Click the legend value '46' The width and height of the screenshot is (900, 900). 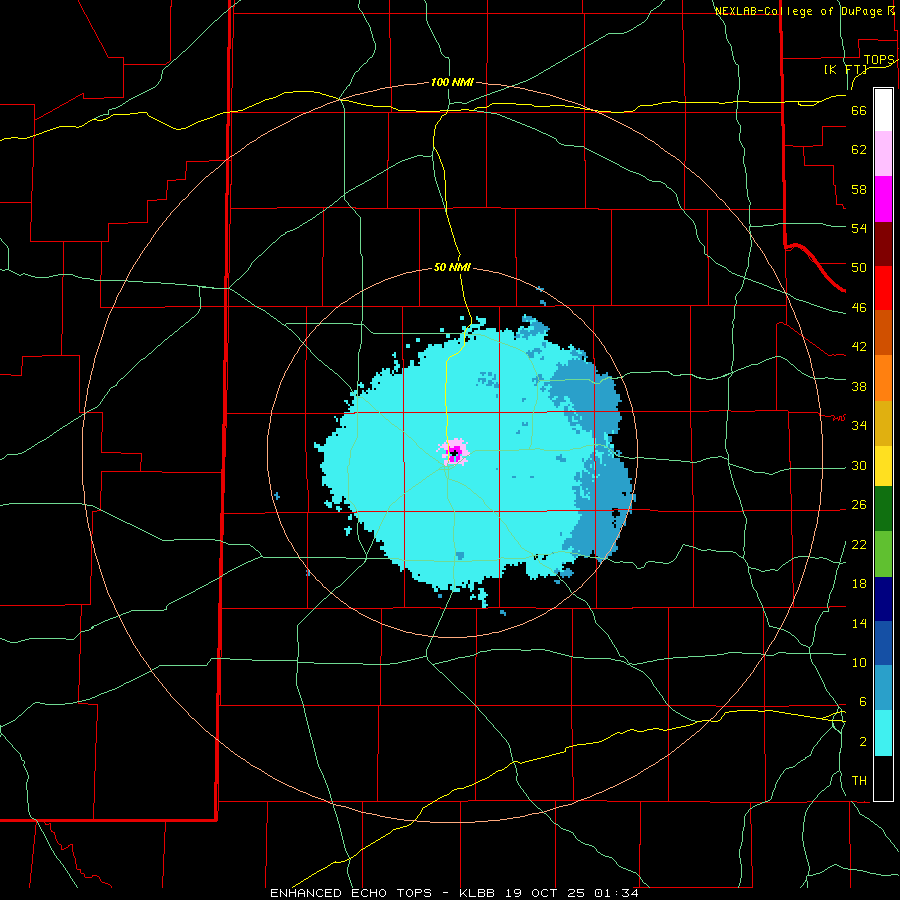coord(859,308)
